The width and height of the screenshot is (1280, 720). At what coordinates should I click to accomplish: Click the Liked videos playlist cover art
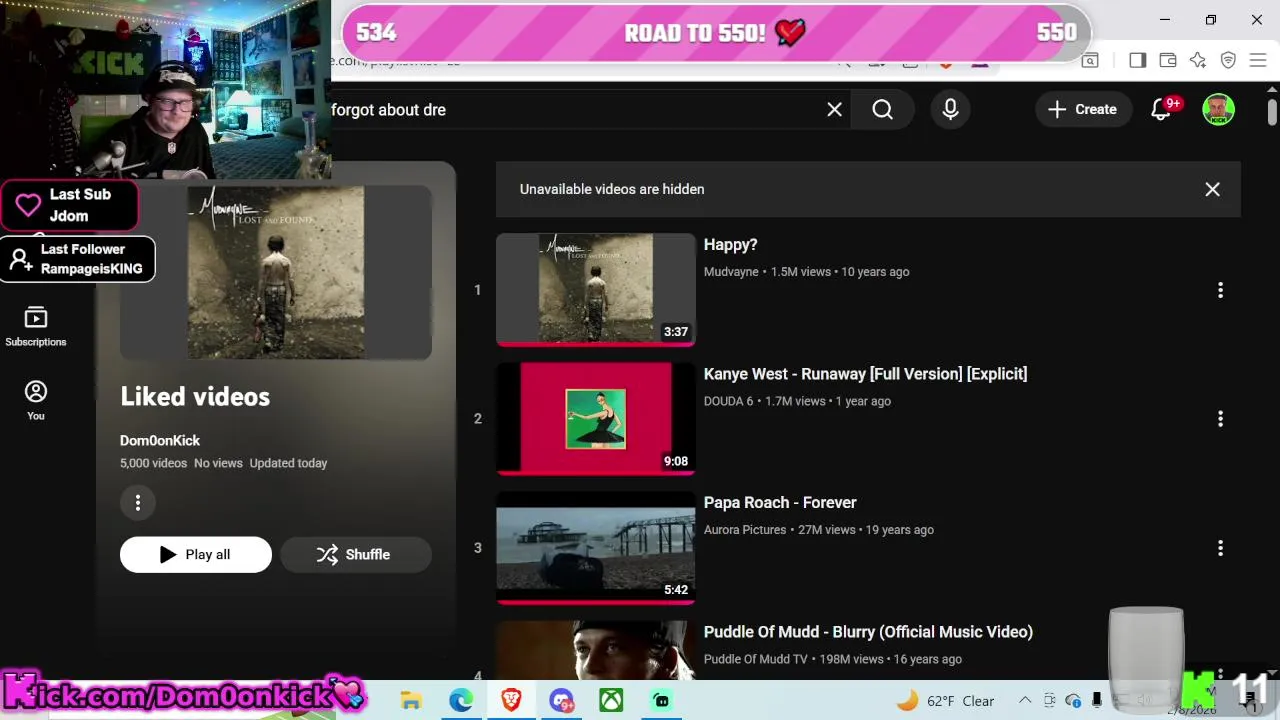[x=276, y=272]
